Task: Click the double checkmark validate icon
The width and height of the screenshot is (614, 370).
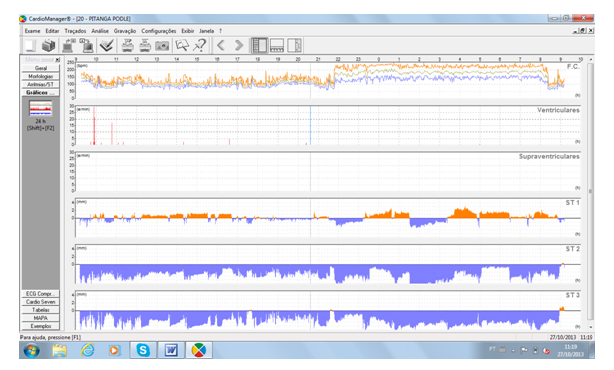Action: [x=107, y=46]
